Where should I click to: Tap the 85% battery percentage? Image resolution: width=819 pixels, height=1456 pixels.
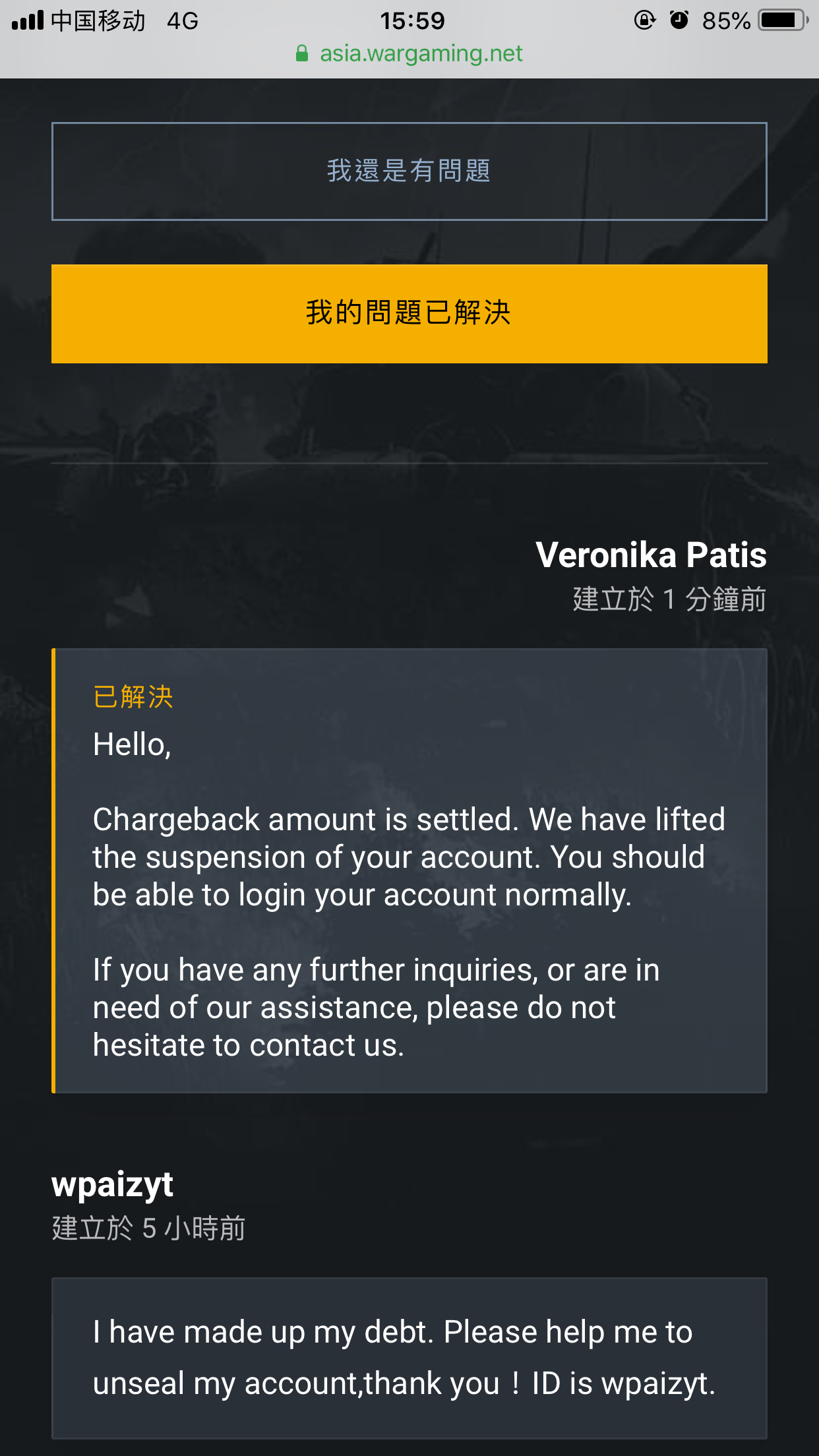(726, 21)
